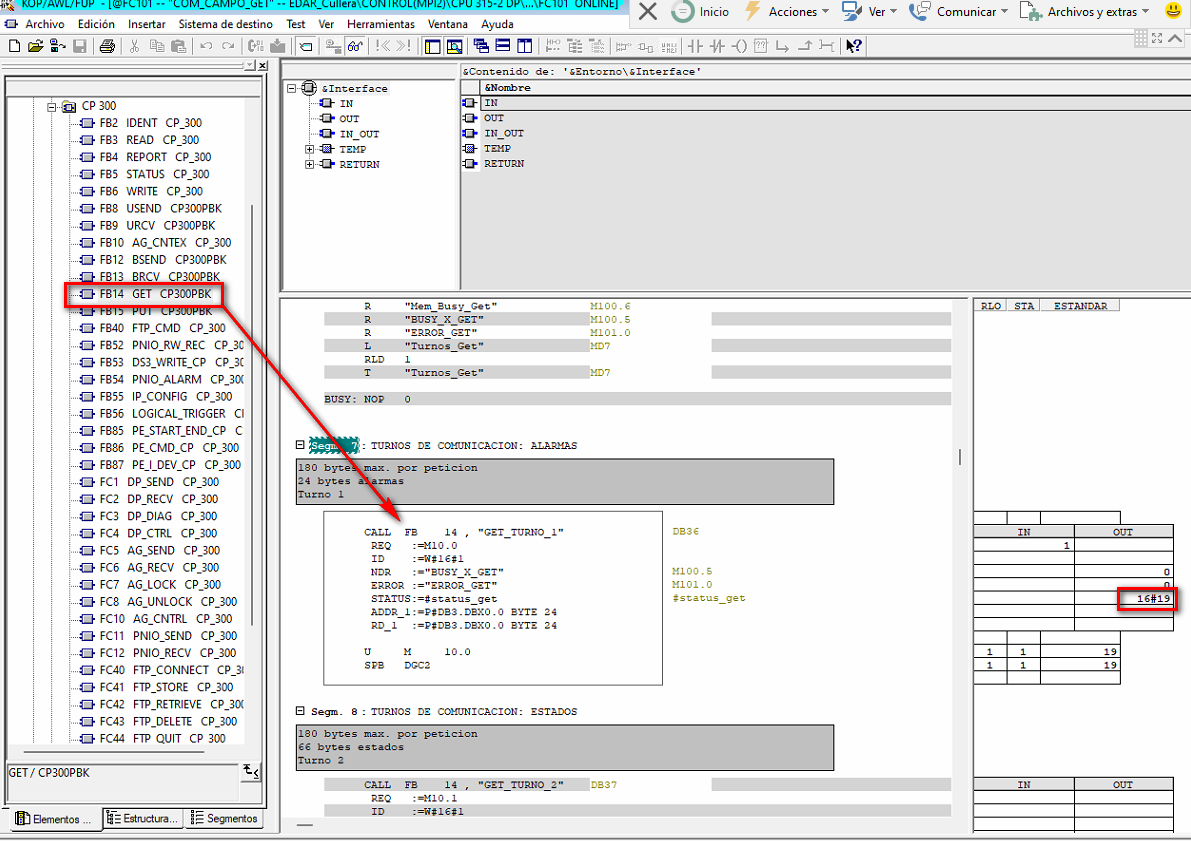Screen dimensions: 1191x841
Task: Click the new document toolbar icon
Action: (13, 46)
